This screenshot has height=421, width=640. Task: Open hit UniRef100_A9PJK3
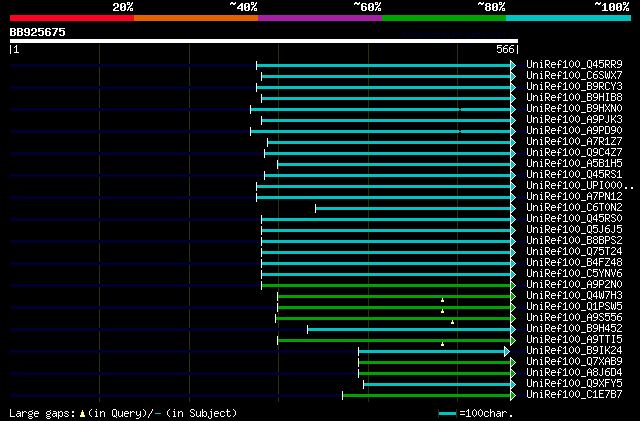point(574,120)
